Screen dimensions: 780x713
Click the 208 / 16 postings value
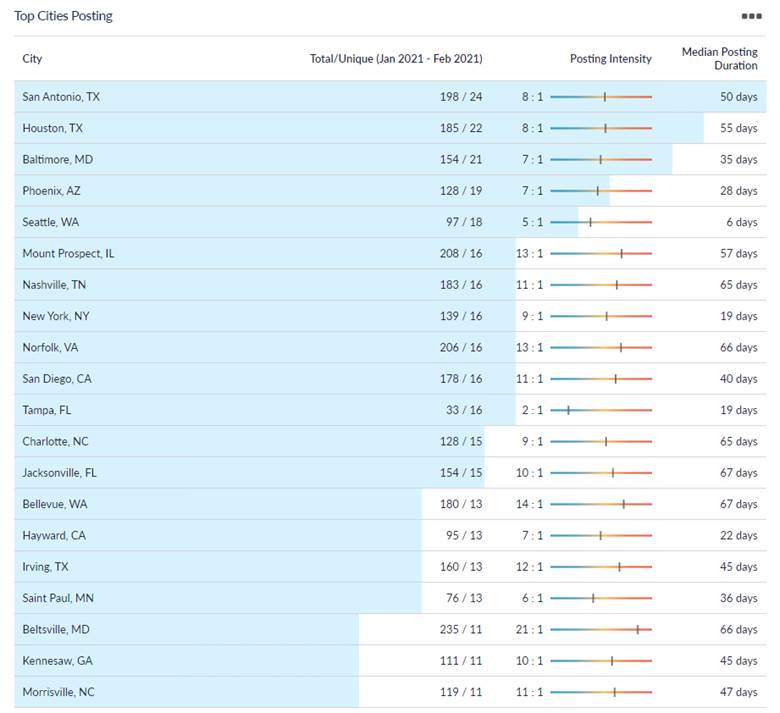[x=461, y=253]
